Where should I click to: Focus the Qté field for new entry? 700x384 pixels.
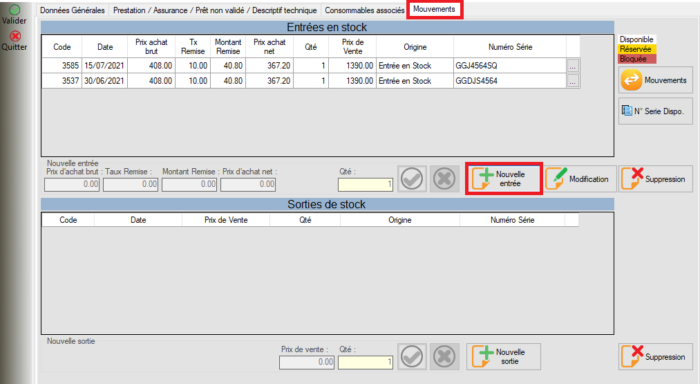tap(366, 184)
